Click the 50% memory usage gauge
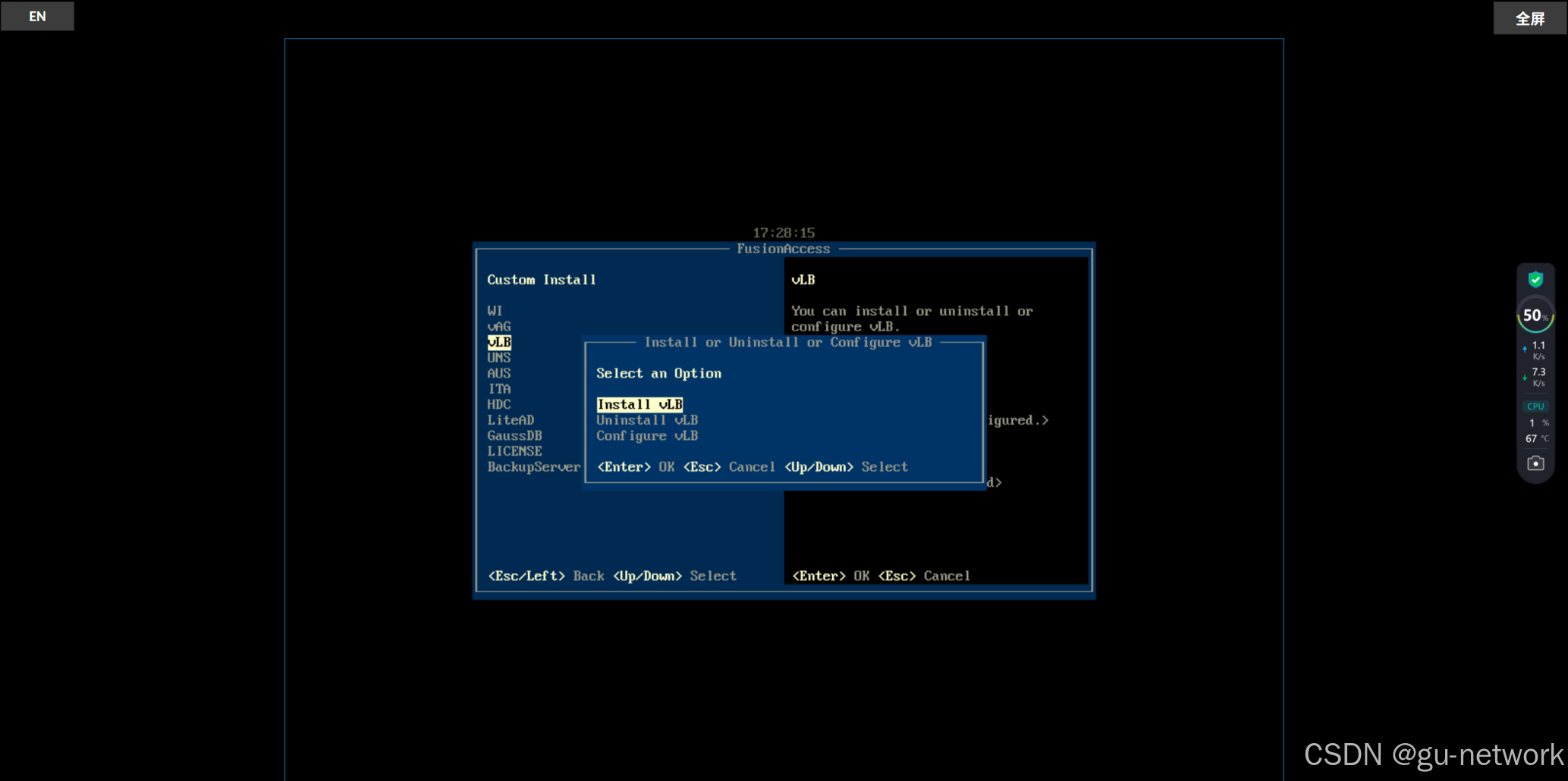The image size is (1568, 781). (x=1535, y=315)
